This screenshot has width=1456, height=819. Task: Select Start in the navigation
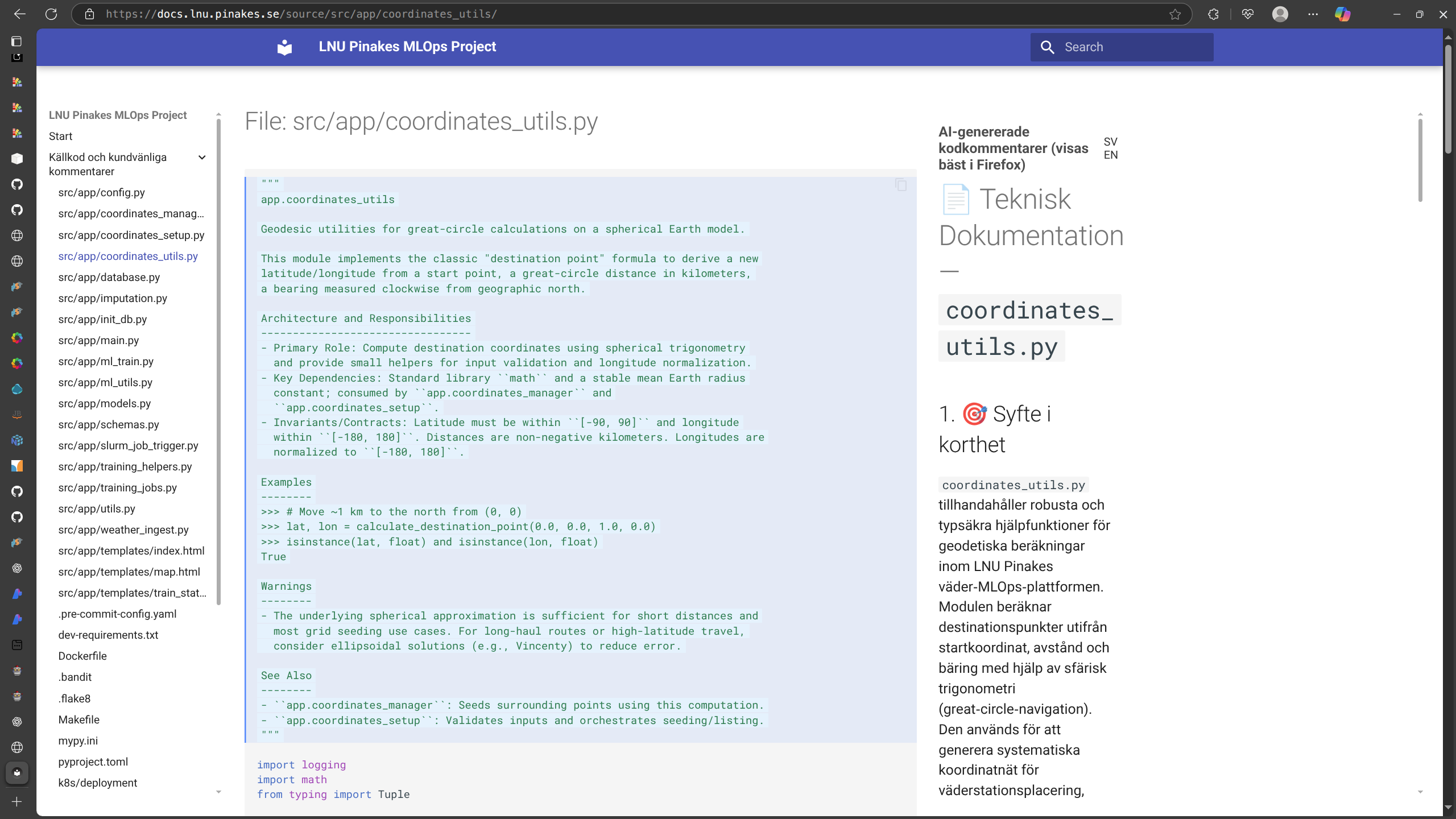tap(60, 136)
